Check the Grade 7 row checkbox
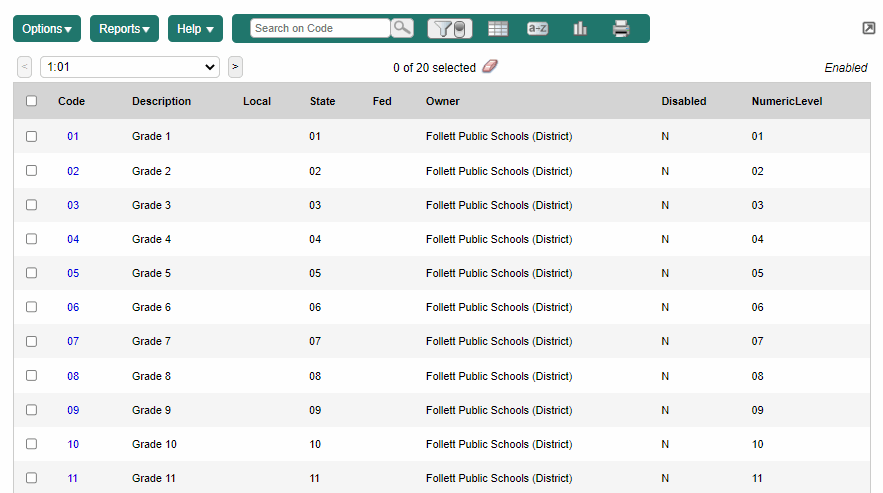Screen dimensions: 883x493 tap(32, 341)
